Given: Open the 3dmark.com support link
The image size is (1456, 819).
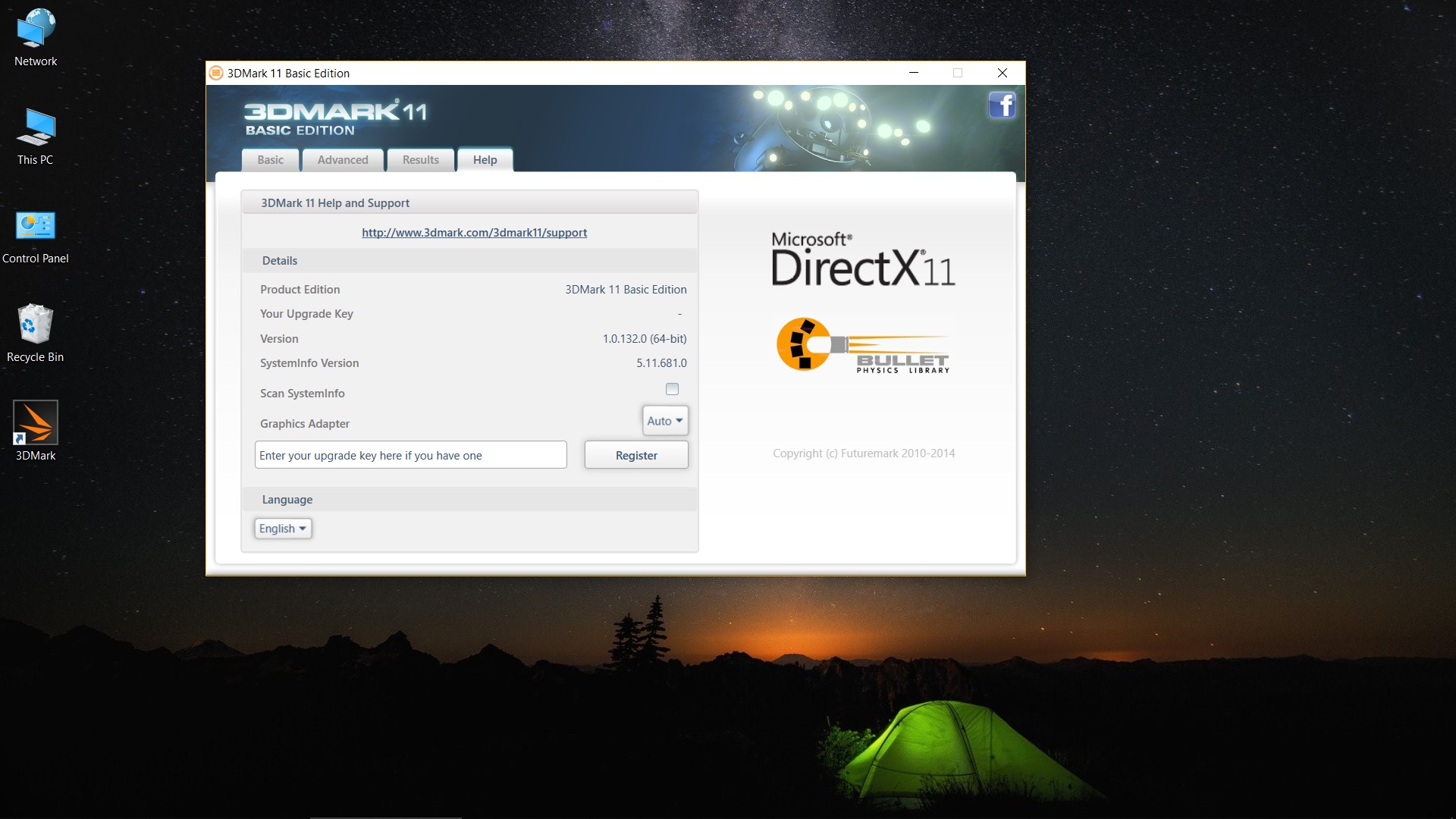Looking at the screenshot, I should [474, 233].
